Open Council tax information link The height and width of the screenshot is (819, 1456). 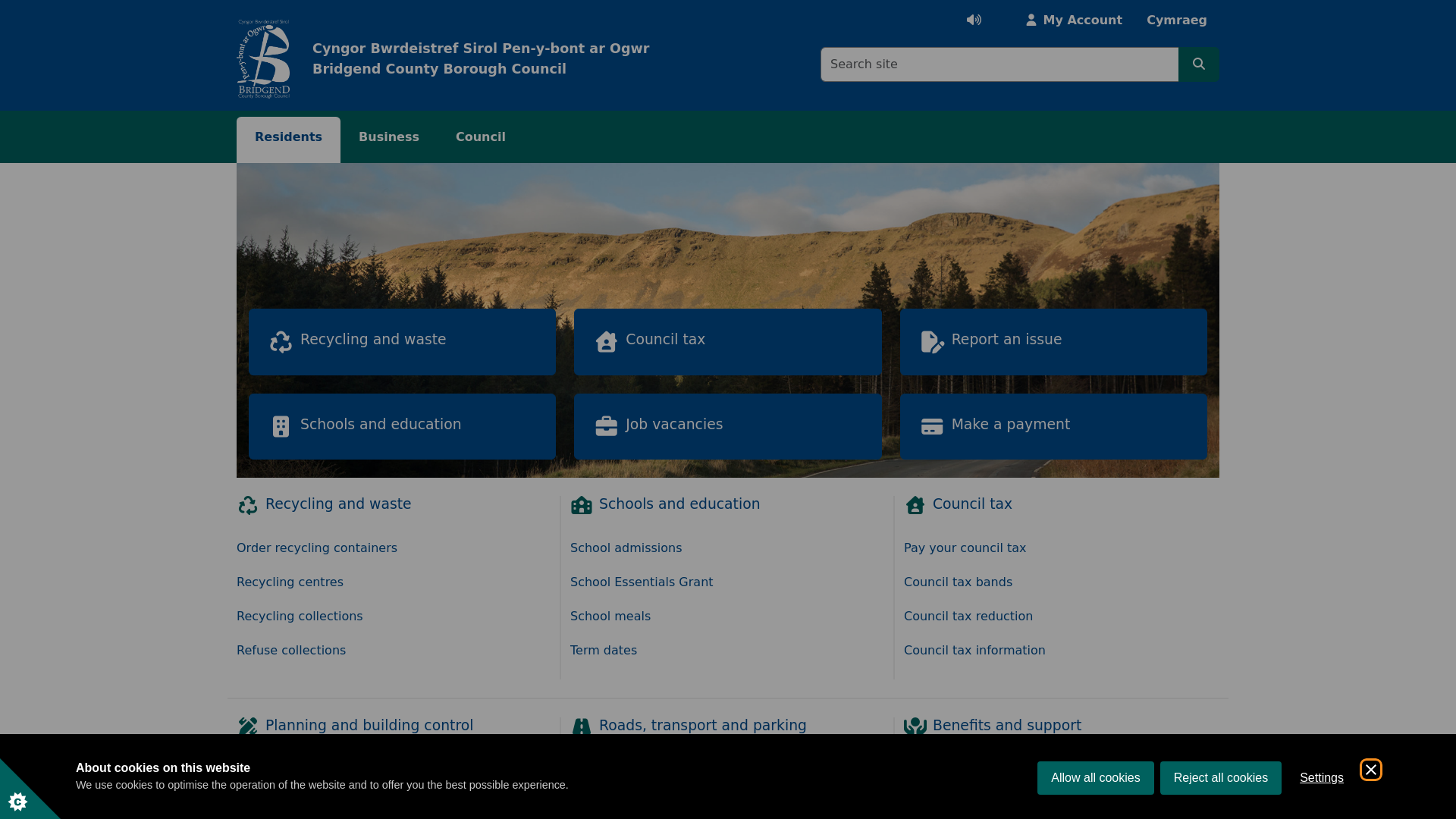click(974, 651)
